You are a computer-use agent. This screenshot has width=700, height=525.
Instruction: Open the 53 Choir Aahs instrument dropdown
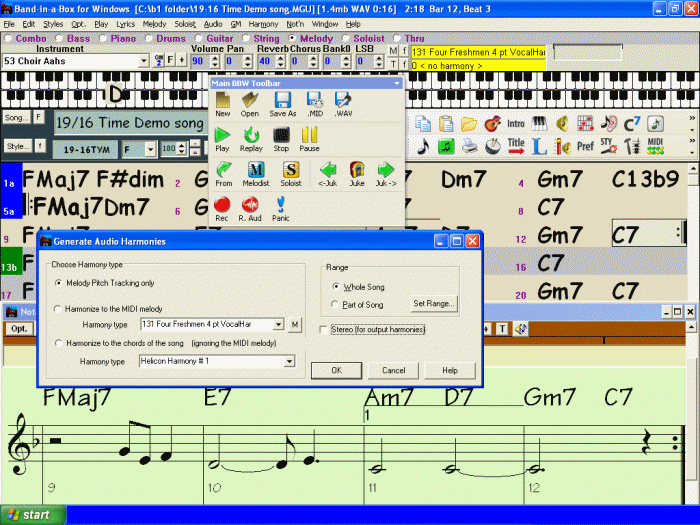pos(143,61)
